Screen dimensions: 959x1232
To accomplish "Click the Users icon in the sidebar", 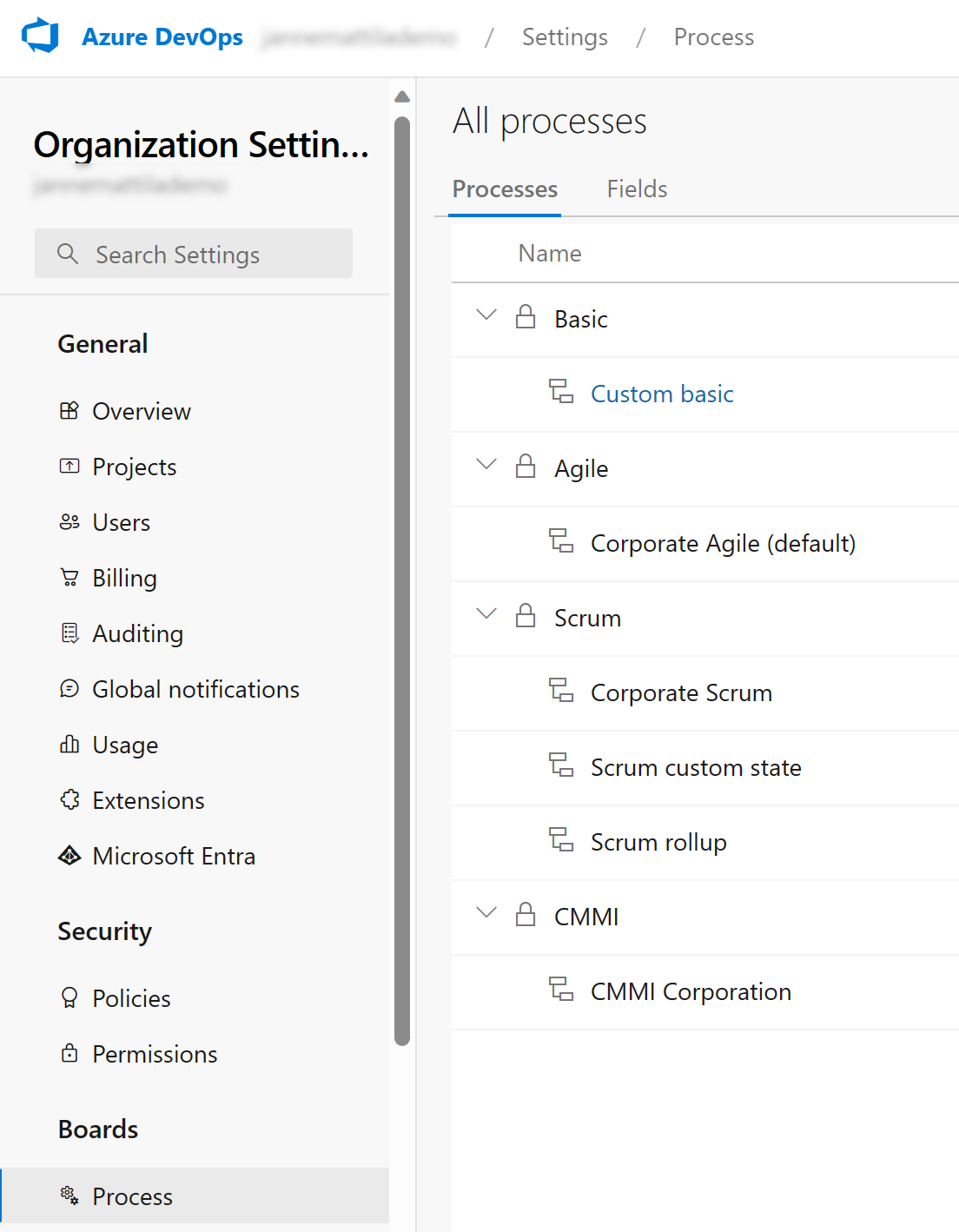I will pyautogui.click(x=69, y=522).
